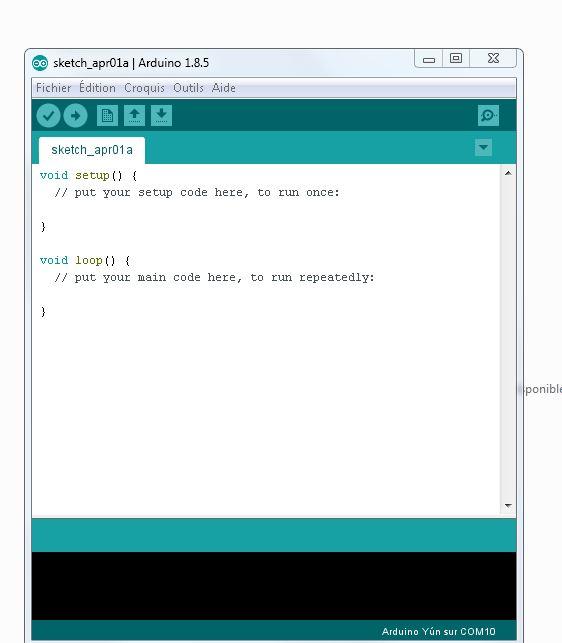562x643 pixels.
Task: Open the Outils menu
Action: 188,88
